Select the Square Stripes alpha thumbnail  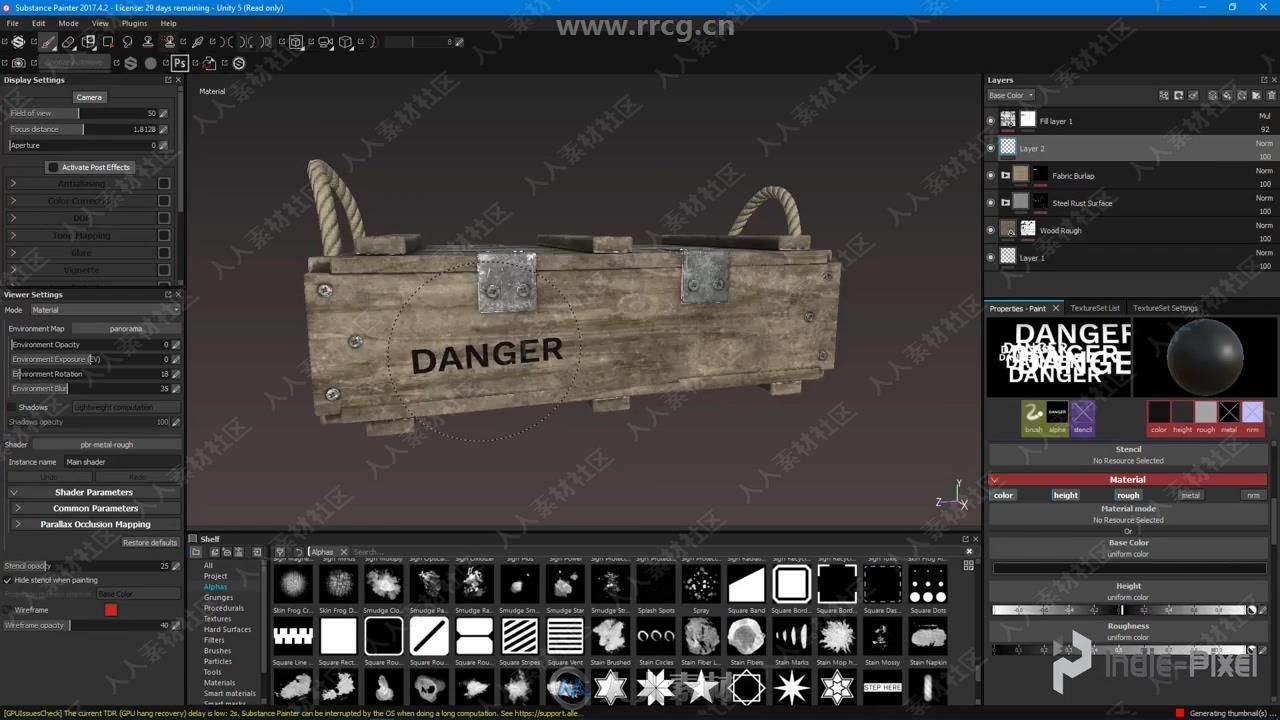(519, 636)
